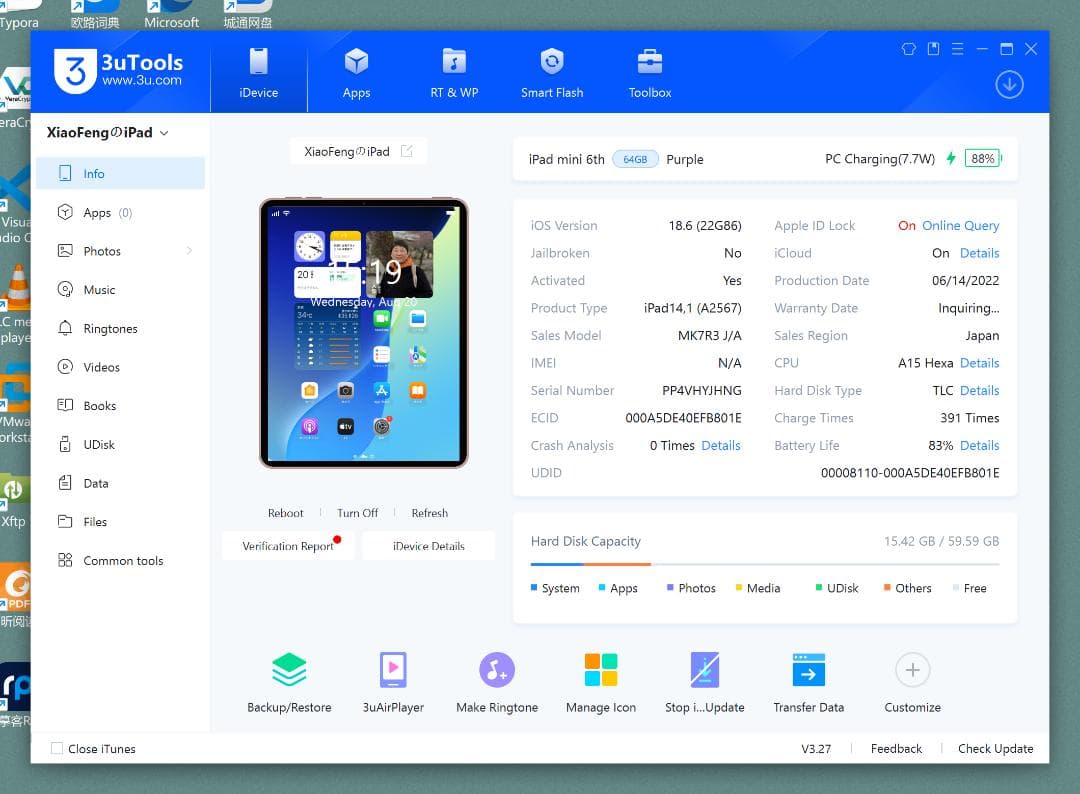Reboot the connected iPad
This screenshot has width=1080, height=794.
point(285,512)
